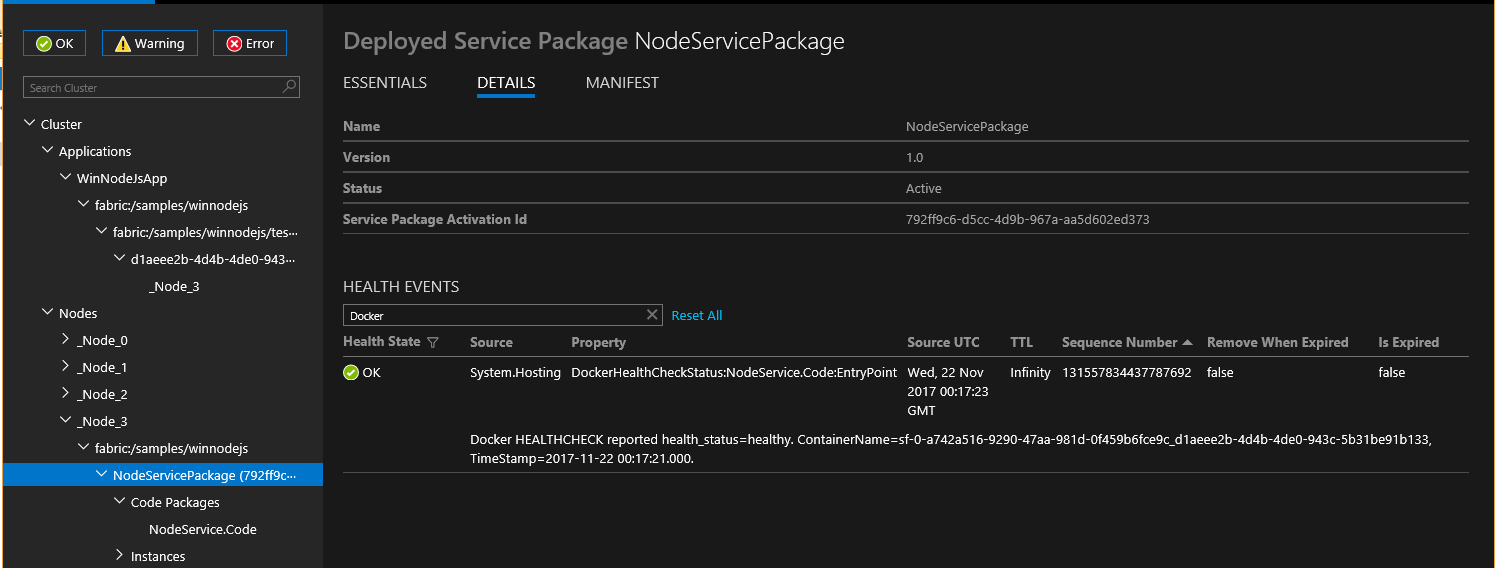Toggle the Warning health filter button
The image size is (1495, 568).
point(149,43)
